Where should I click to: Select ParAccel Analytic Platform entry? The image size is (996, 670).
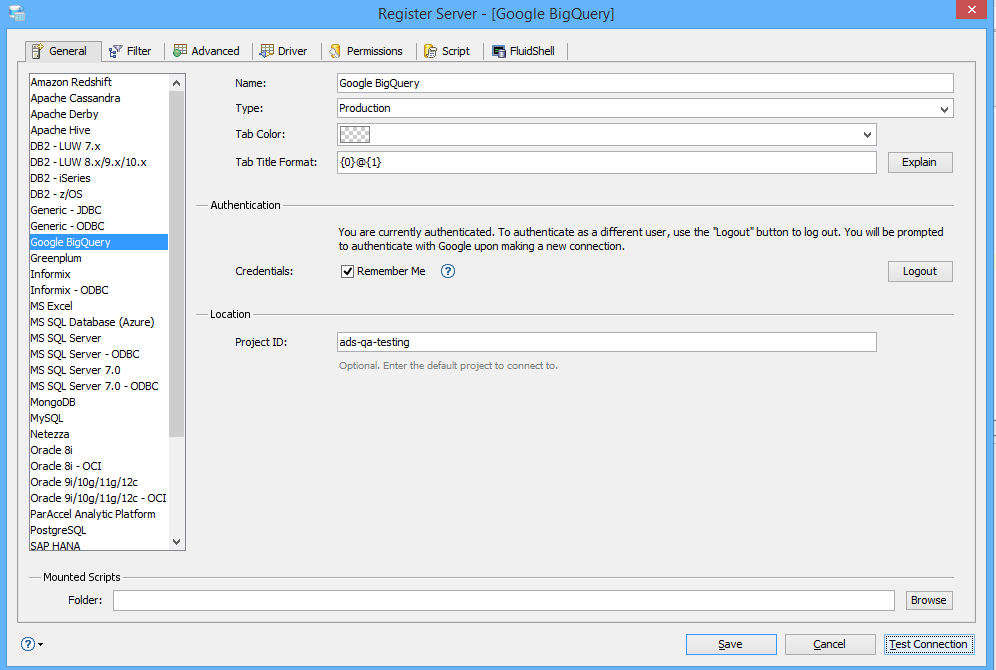pyautogui.click(x=99, y=514)
